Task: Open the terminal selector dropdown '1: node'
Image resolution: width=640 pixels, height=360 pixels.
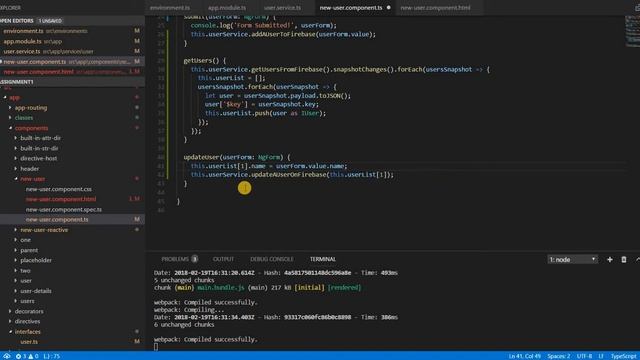Action: (572, 260)
